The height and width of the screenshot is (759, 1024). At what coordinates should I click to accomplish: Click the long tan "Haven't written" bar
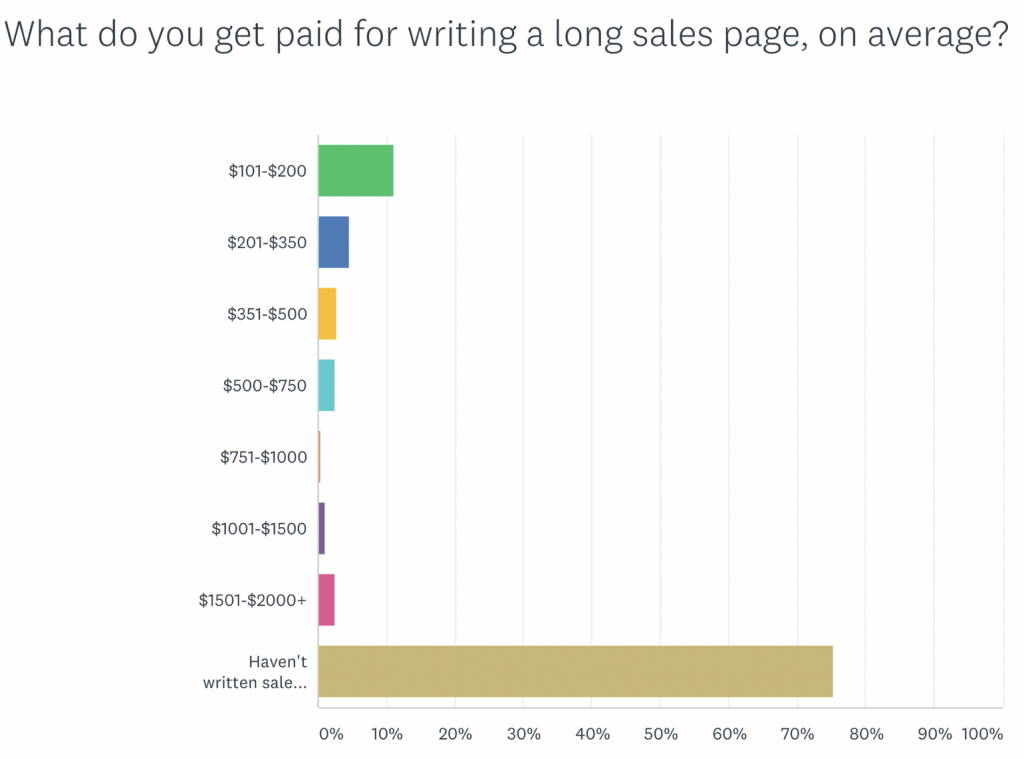click(x=575, y=671)
